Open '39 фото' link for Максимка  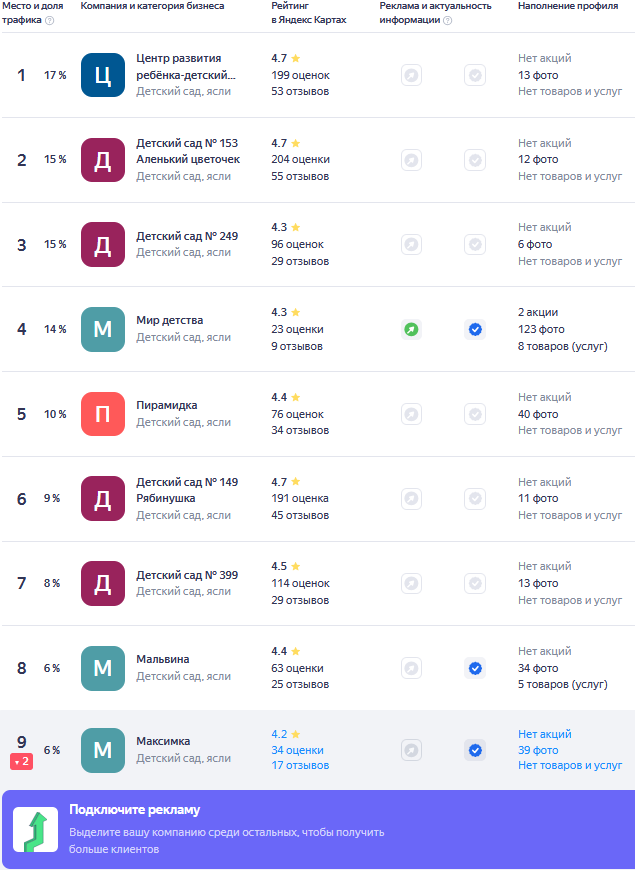coord(538,750)
